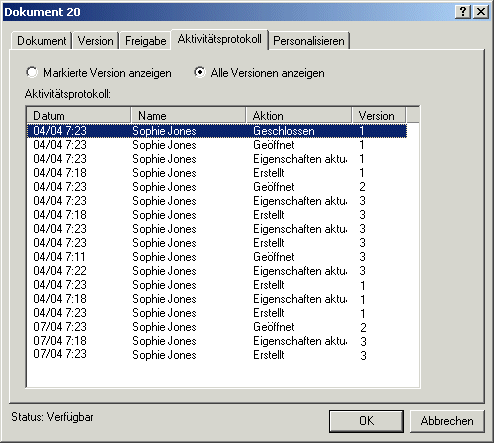
Task: Go to the Freigabe tab
Action: 146,41
